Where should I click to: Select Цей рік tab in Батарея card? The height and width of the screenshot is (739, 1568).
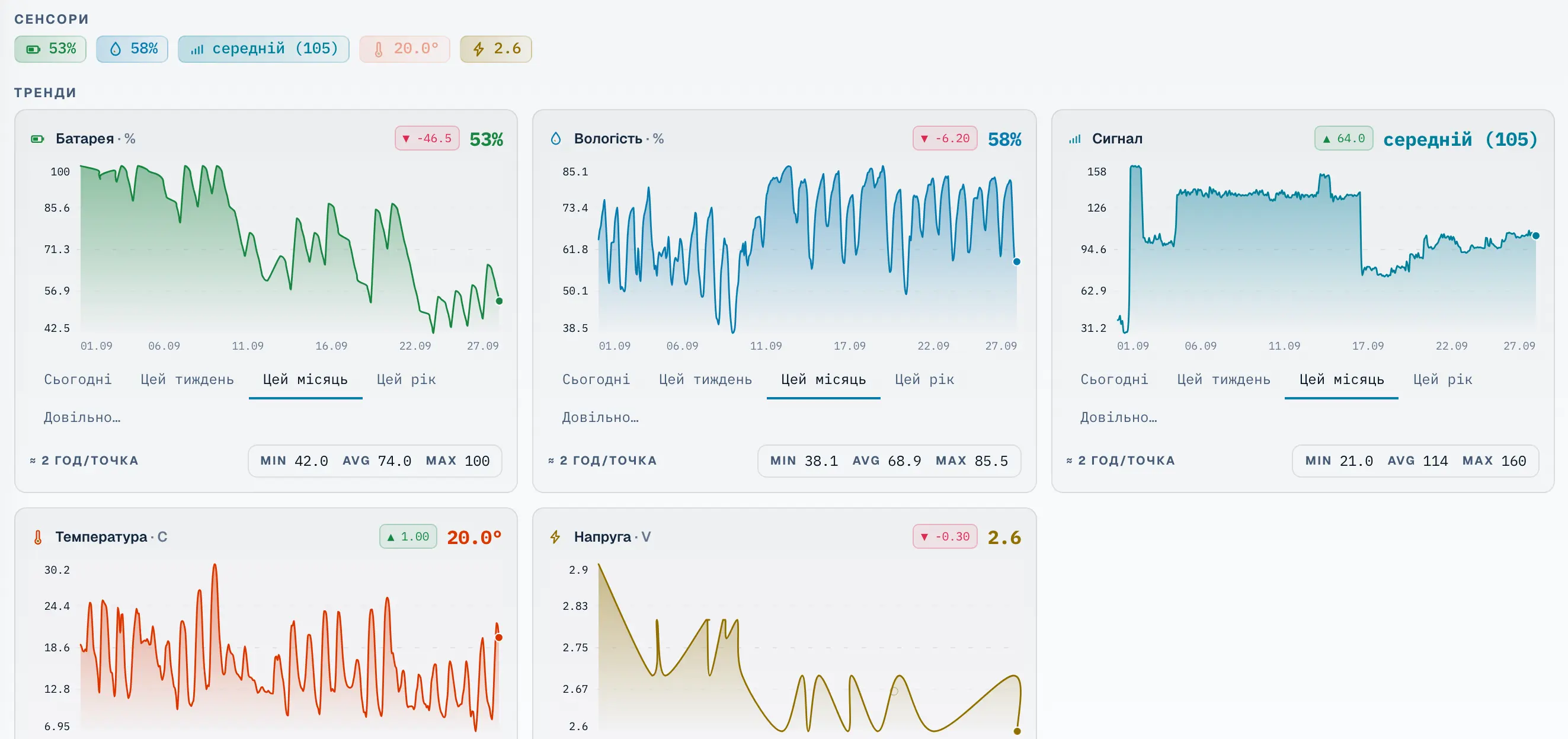coord(407,380)
